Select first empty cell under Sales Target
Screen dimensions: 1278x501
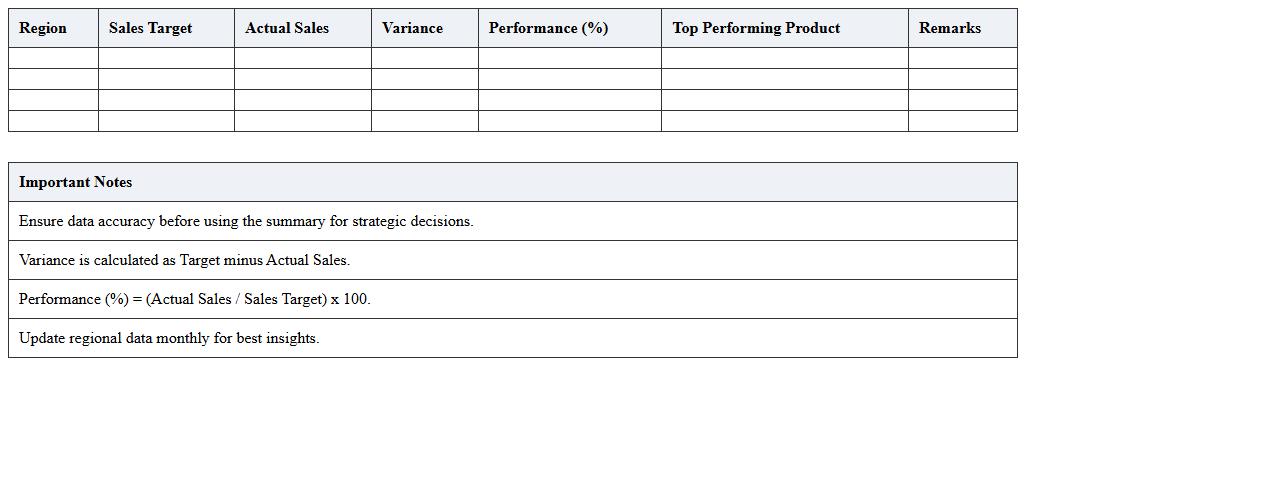click(x=166, y=58)
